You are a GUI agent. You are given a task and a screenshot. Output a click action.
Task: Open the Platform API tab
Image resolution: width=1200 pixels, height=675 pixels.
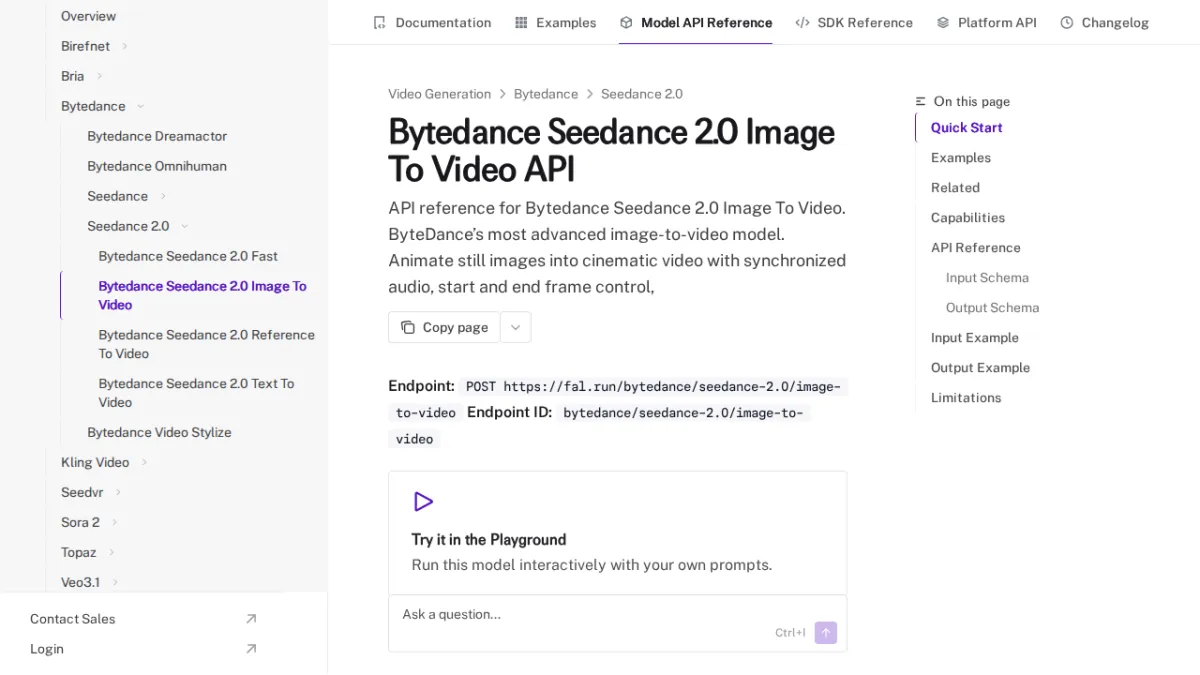pyautogui.click(x=986, y=22)
